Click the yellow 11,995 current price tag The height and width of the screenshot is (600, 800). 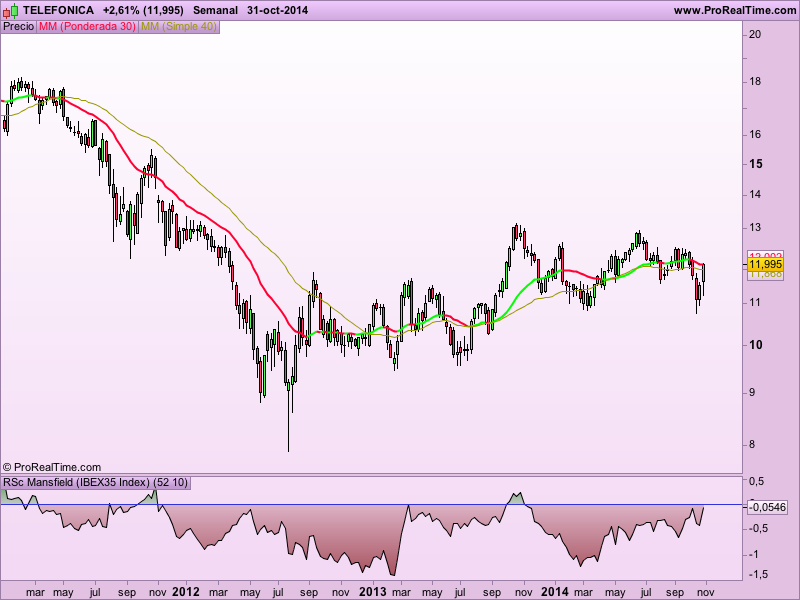click(766, 264)
